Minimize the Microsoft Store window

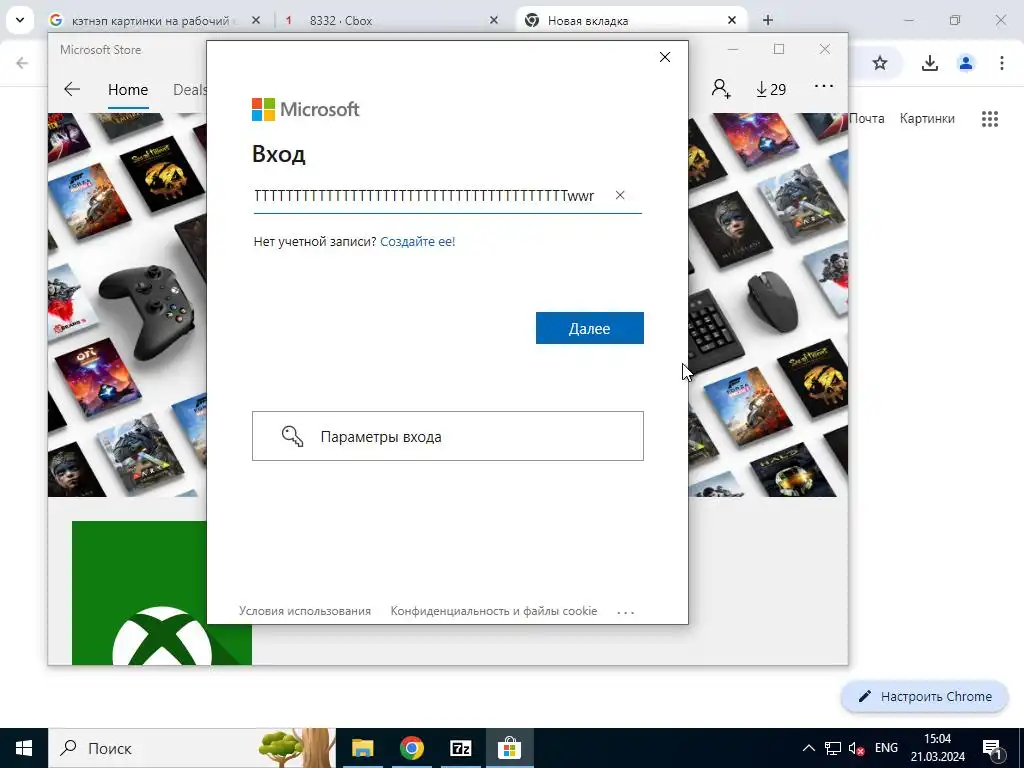pos(733,50)
